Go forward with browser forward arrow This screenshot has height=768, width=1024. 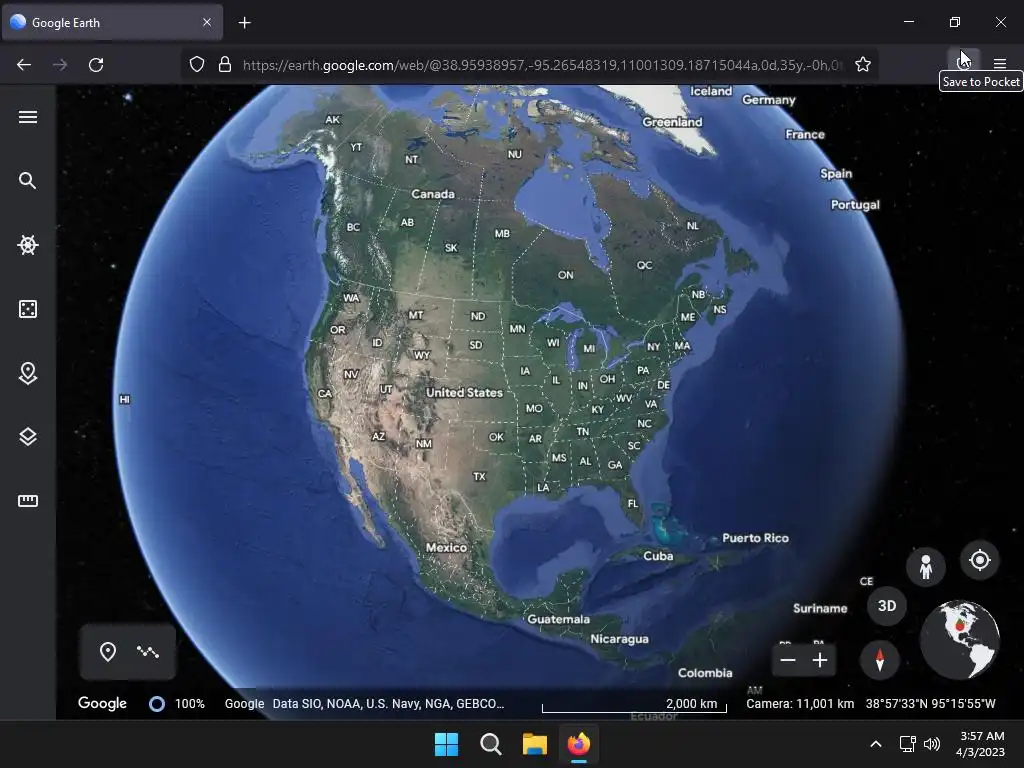(x=60, y=65)
